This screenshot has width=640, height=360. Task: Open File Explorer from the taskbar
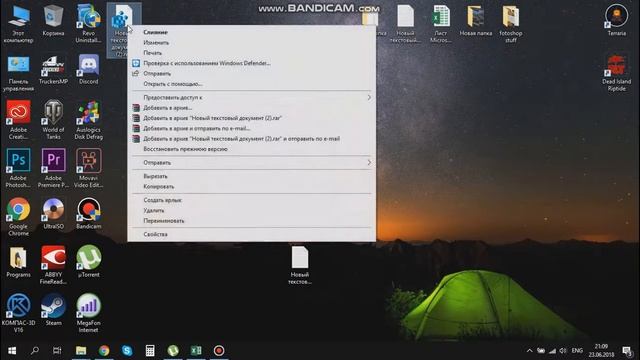[x=81, y=351]
